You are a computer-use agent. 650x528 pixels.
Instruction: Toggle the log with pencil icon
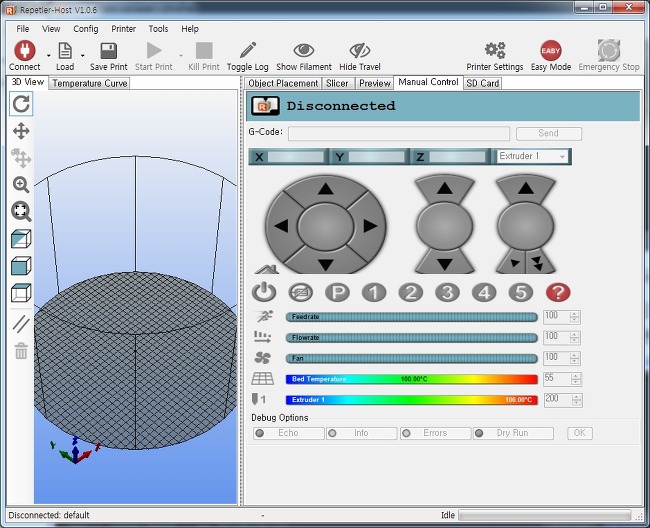[x=248, y=51]
